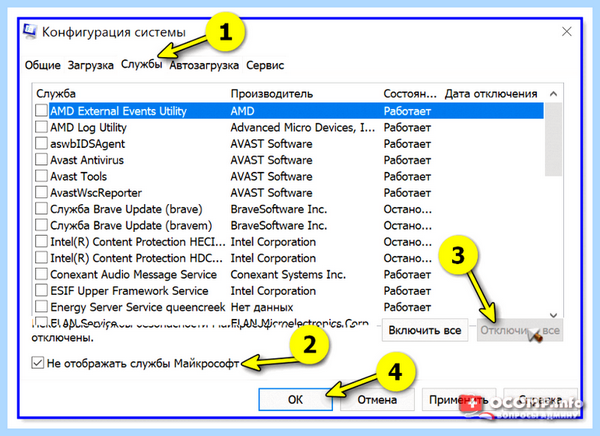Sort by Дата отключения column header

493,94
